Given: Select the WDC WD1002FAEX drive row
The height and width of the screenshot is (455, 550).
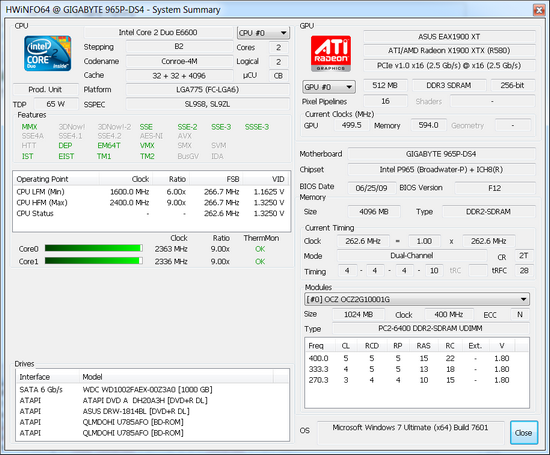Looking at the screenshot, I should tap(153, 390).
